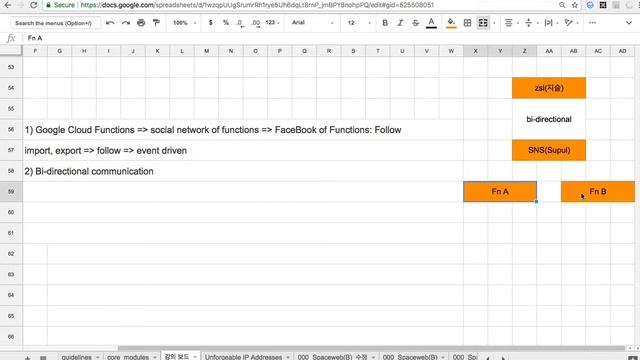Select column X header
The image size is (640, 360).
click(x=476, y=51)
